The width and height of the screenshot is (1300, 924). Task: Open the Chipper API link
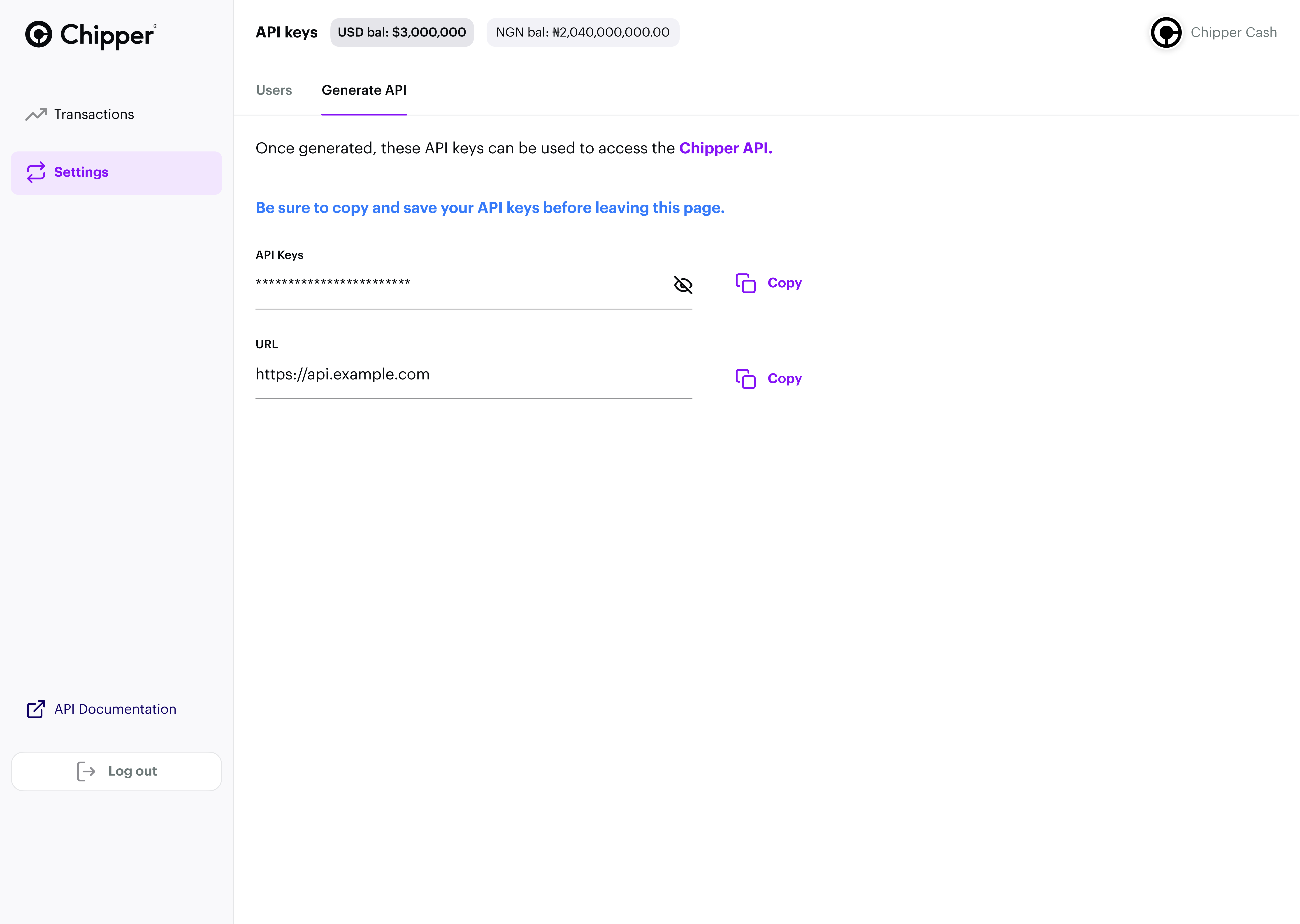click(x=725, y=148)
